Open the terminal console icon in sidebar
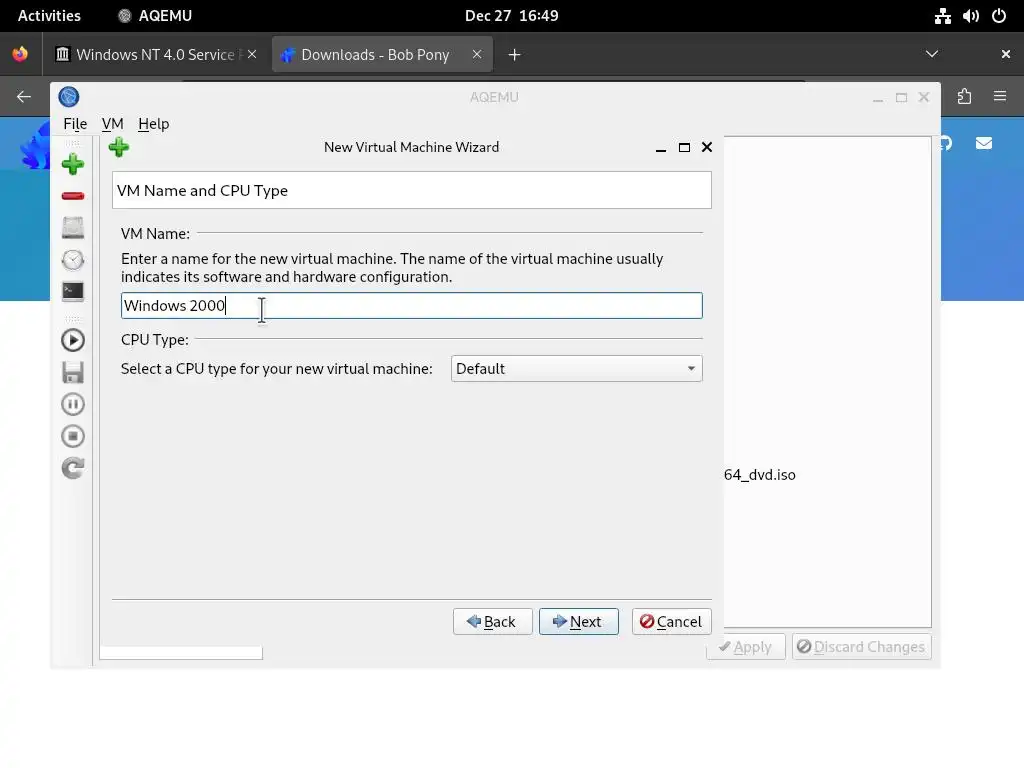The height and width of the screenshot is (768, 1024). [x=72, y=291]
